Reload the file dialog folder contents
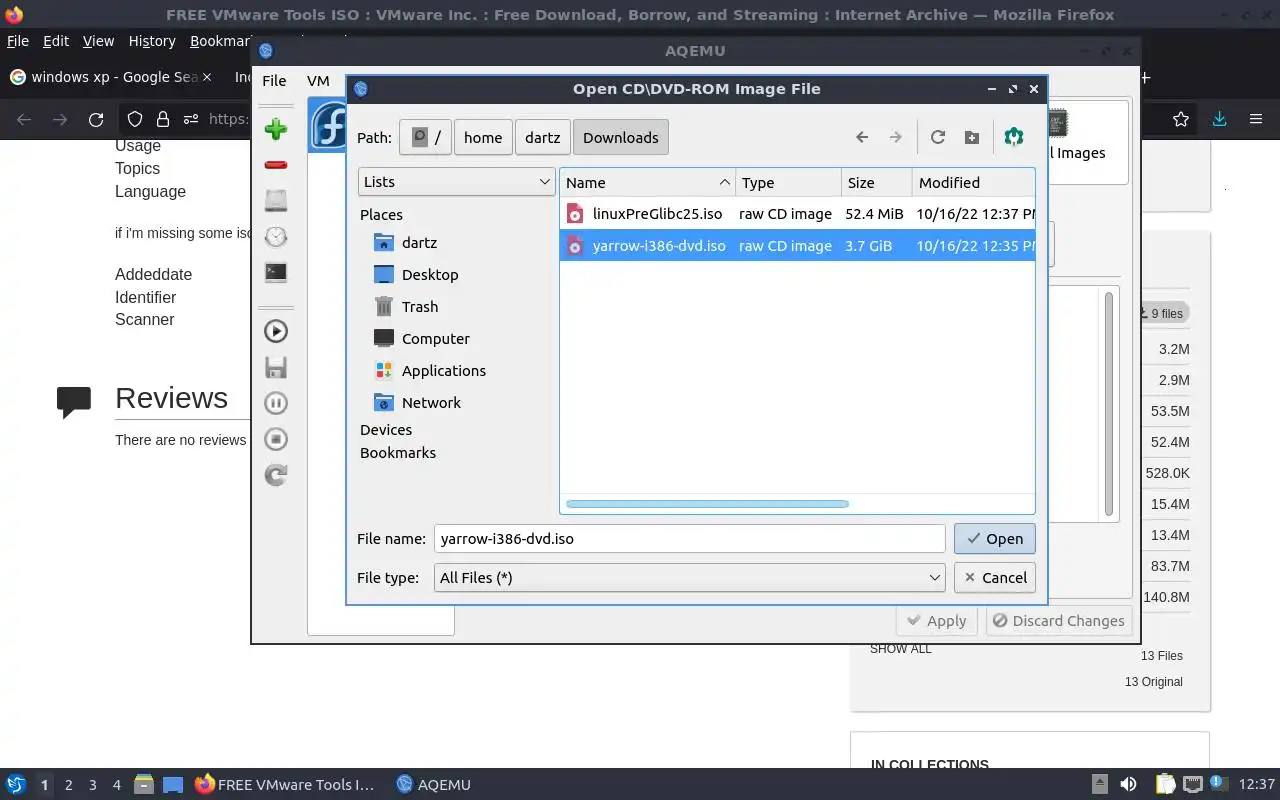Image resolution: width=1280 pixels, height=800 pixels. [937, 137]
